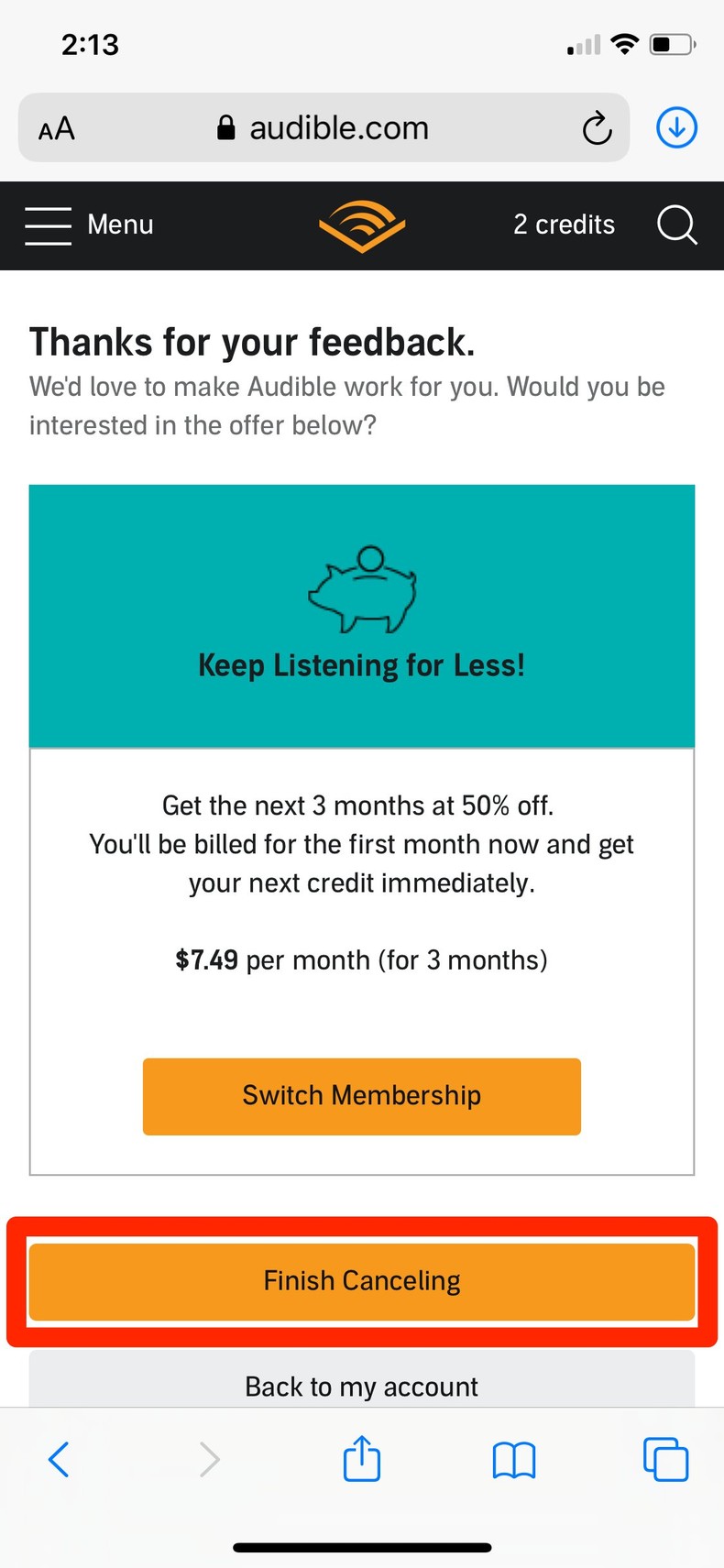This screenshot has width=724, height=1568.
Task: Tap the Audible logo
Action: (362, 225)
